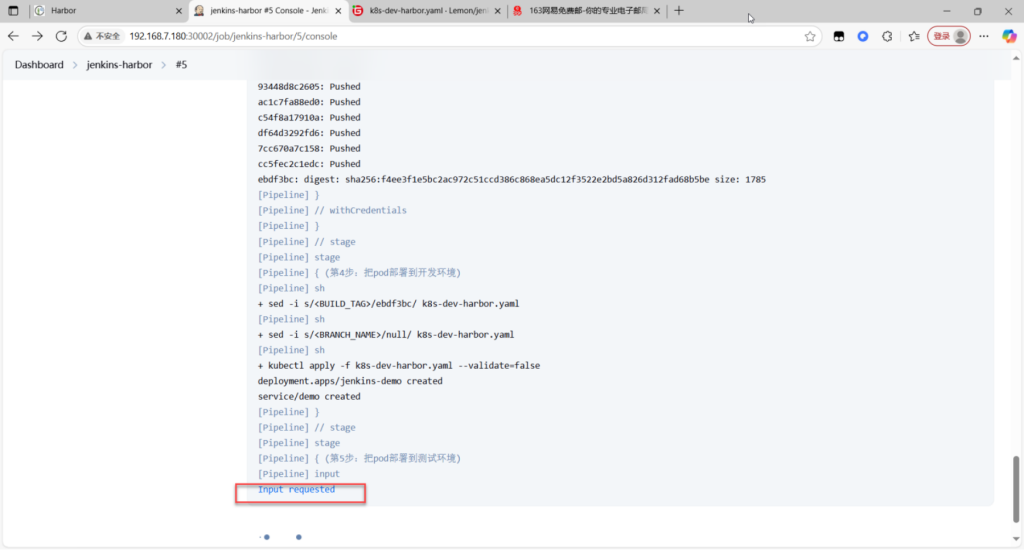Click the browser back arrow

(13, 36)
